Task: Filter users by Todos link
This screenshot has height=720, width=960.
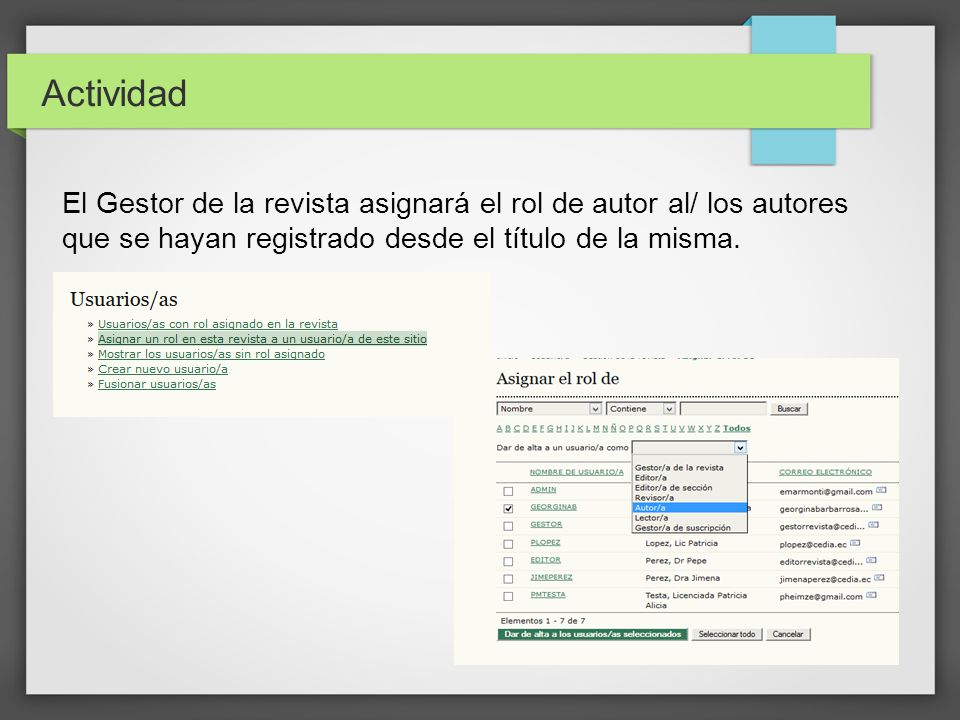Action: (x=737, y=429)
